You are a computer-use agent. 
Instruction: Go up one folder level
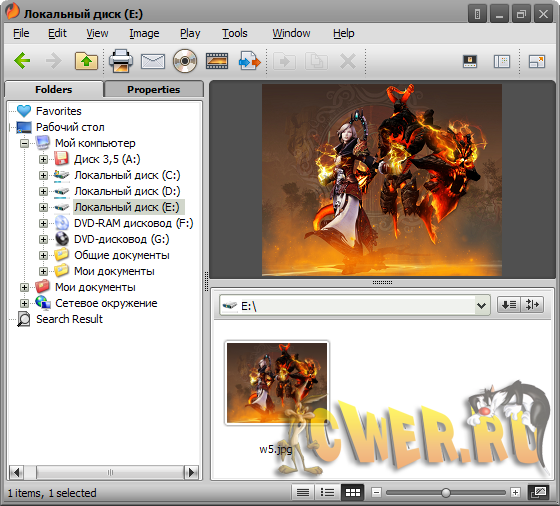click(x=86, y=61)
